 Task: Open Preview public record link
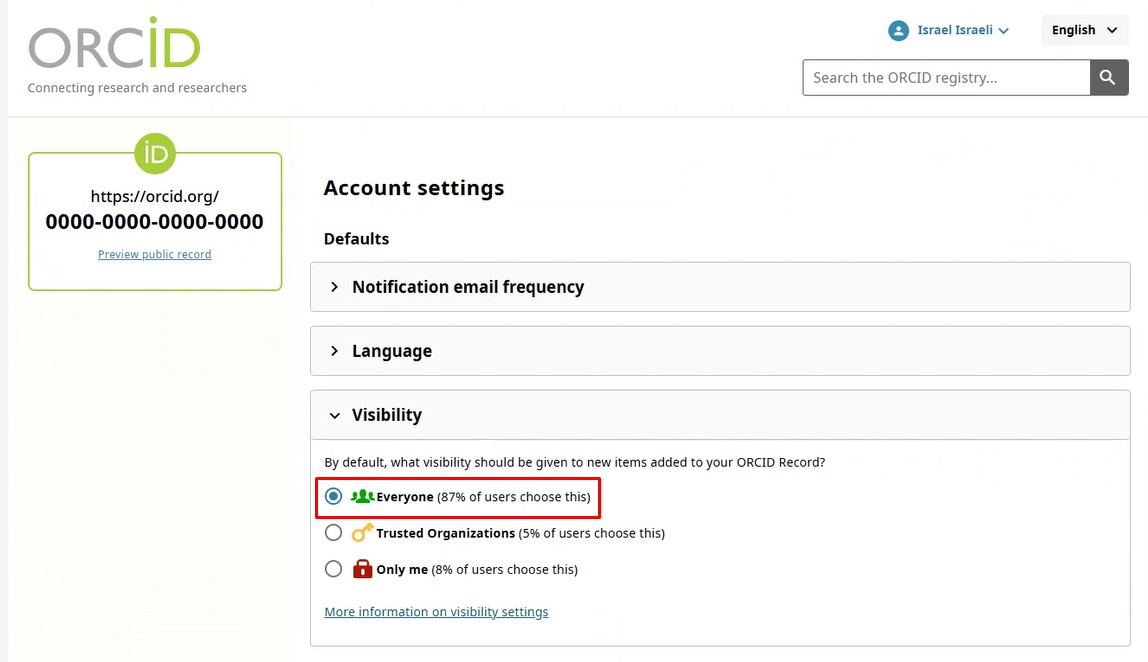tap(155, 254)
